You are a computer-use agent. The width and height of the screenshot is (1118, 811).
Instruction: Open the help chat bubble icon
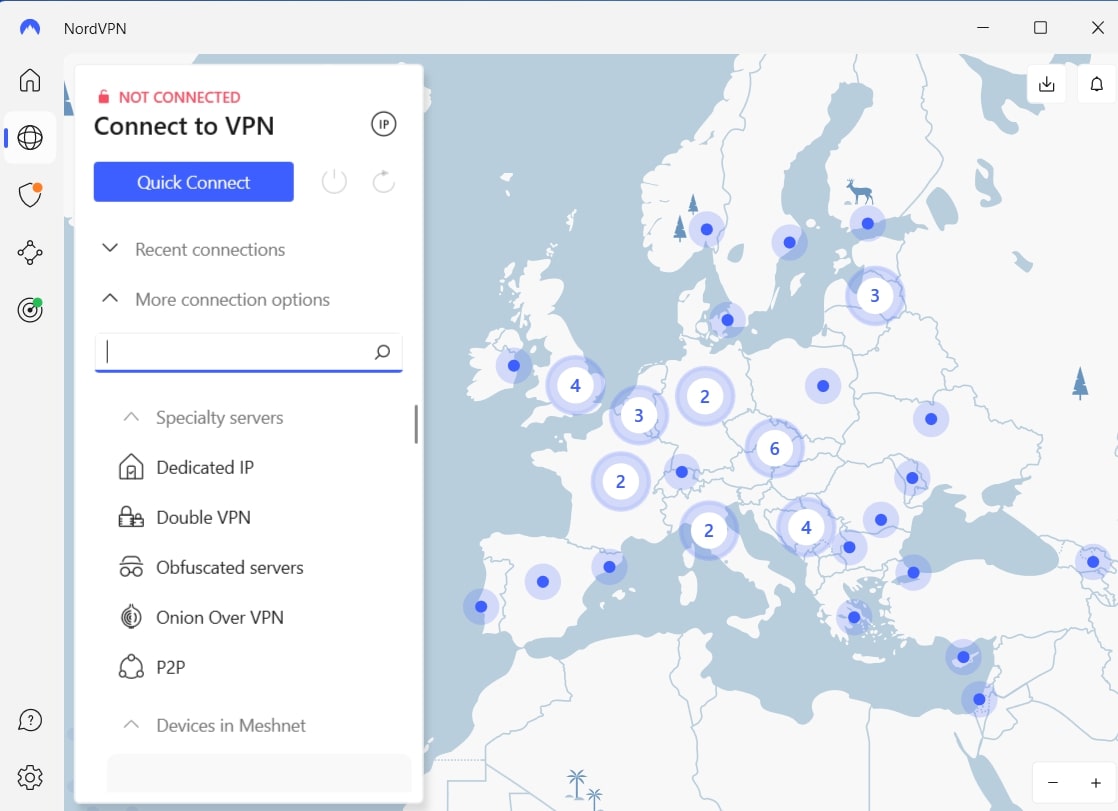pyautogui.click(x=30, y=720)
